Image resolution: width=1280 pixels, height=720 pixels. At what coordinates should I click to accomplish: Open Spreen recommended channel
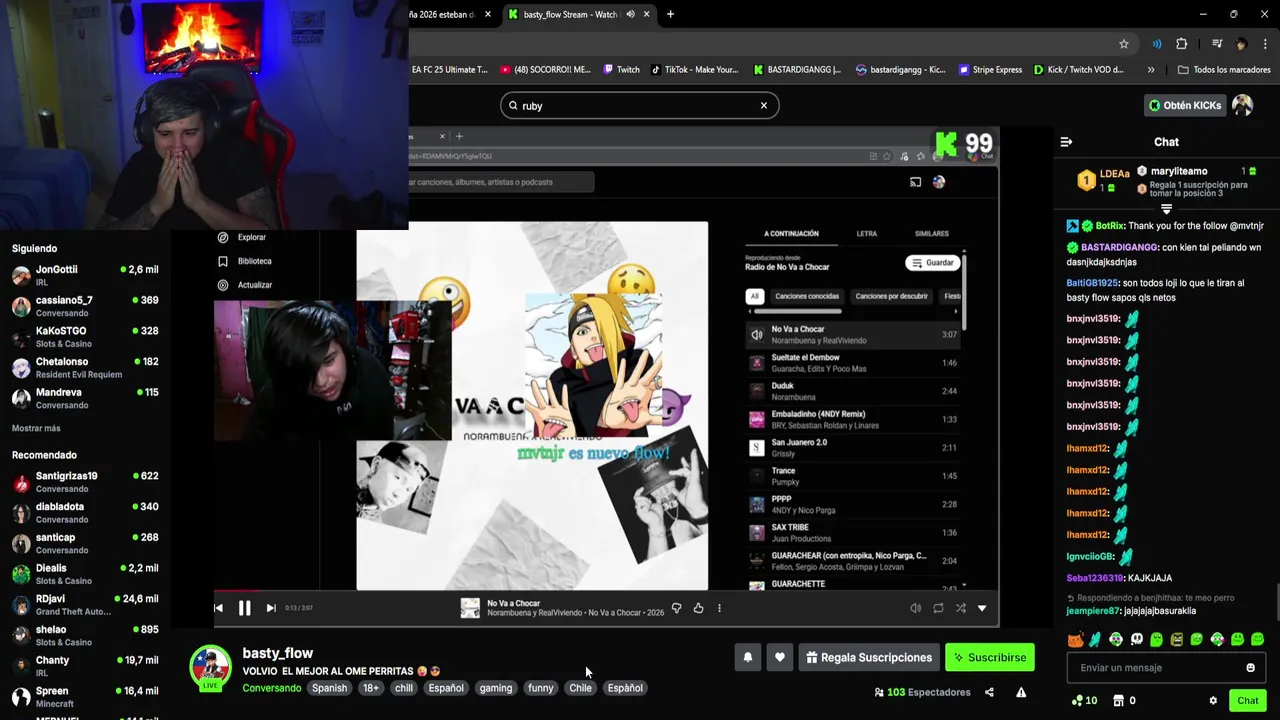[x=85, y=697]
